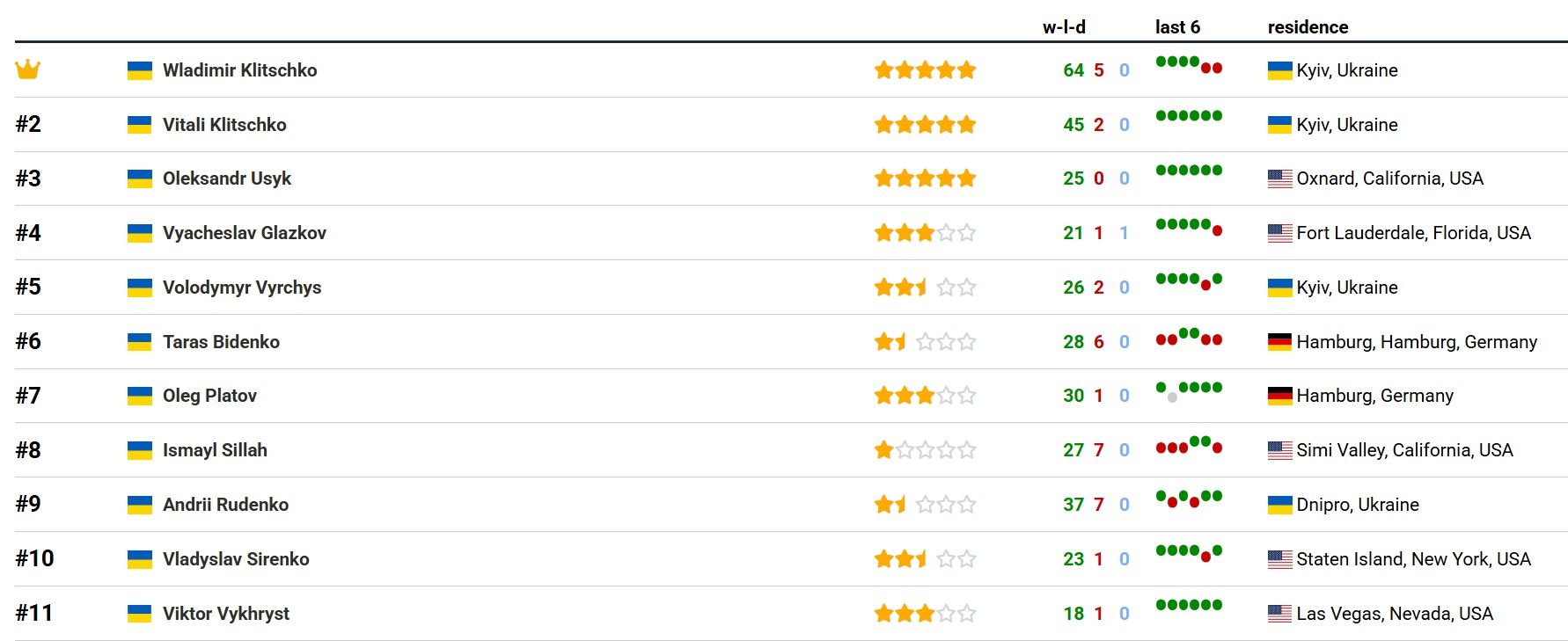Screen dimensions: 1568x641
Task: Click the gold crown champion icon
Action: coord(28,69)
